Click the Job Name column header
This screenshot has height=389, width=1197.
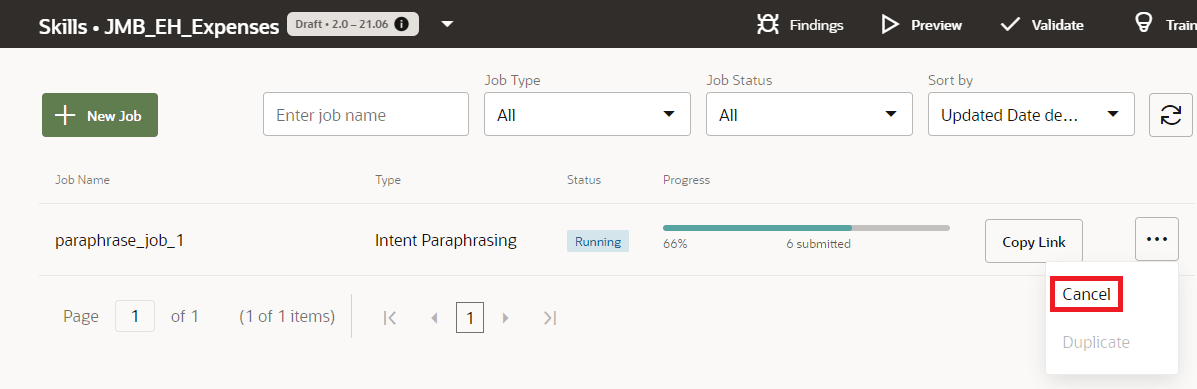coord(82,180)
